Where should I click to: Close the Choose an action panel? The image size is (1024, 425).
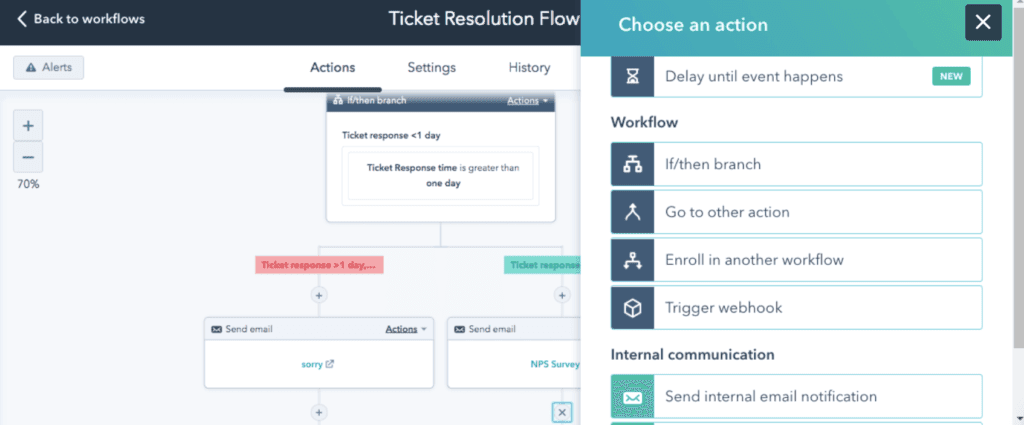[x=983, y=22]
